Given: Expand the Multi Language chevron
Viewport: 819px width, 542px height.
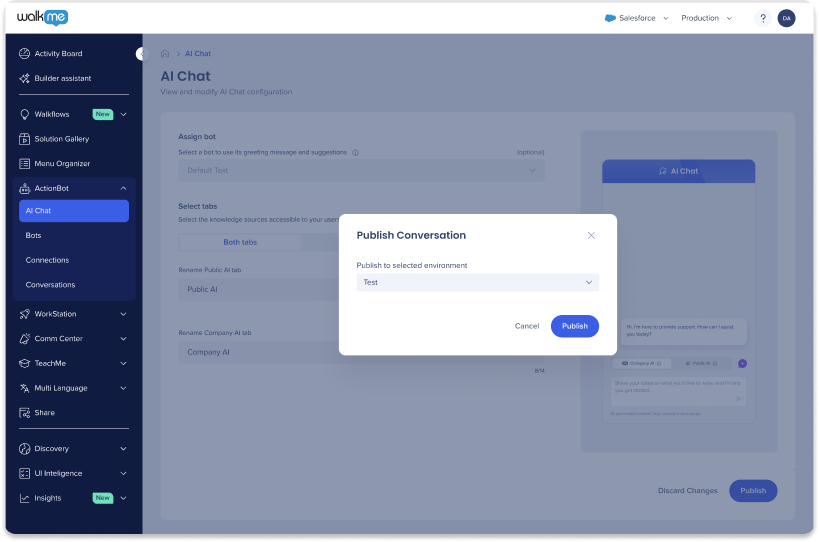Looking at the screenshot, I should coord(124,388).
